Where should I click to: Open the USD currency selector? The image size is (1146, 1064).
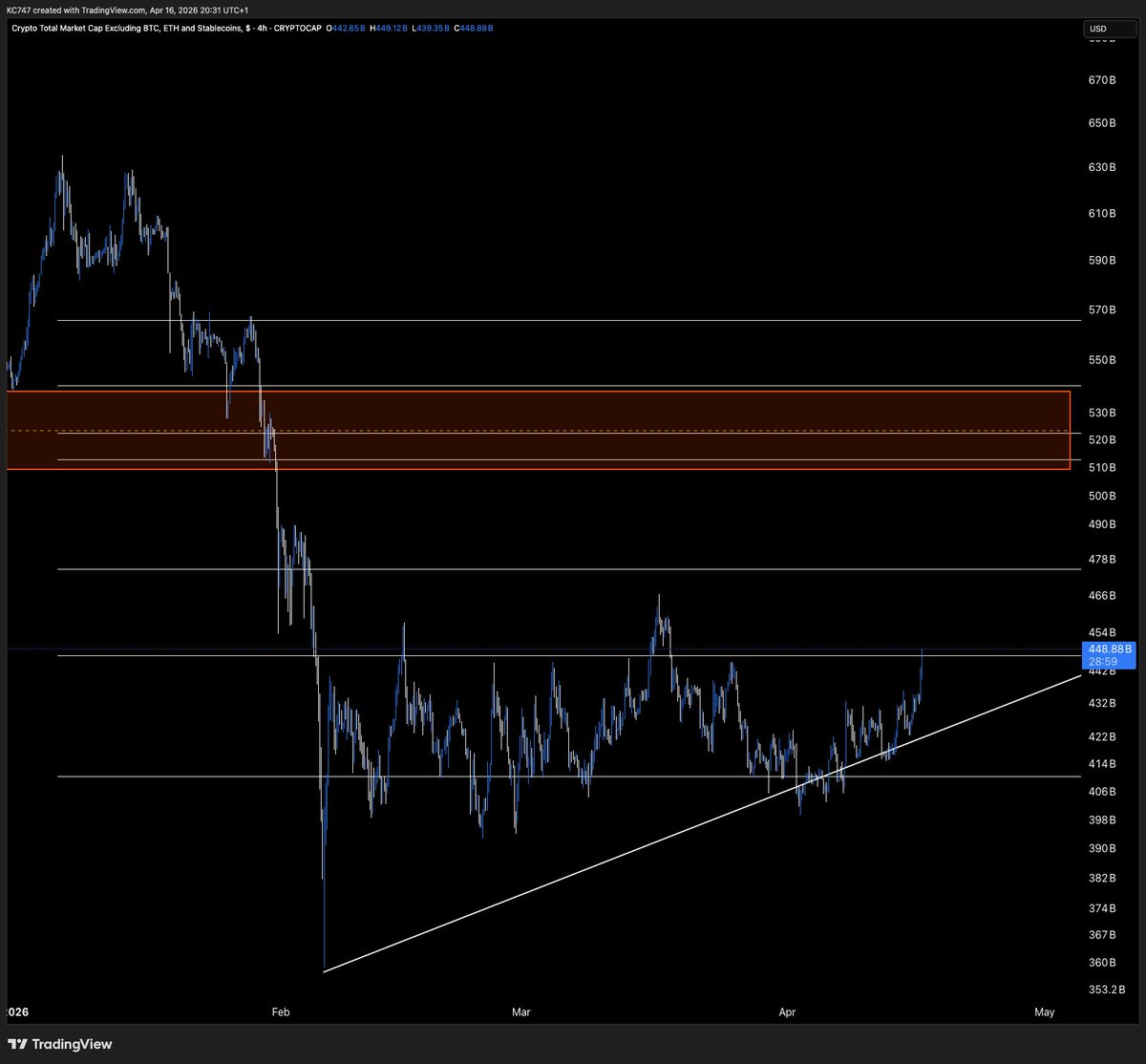(x=1109, y=29)
